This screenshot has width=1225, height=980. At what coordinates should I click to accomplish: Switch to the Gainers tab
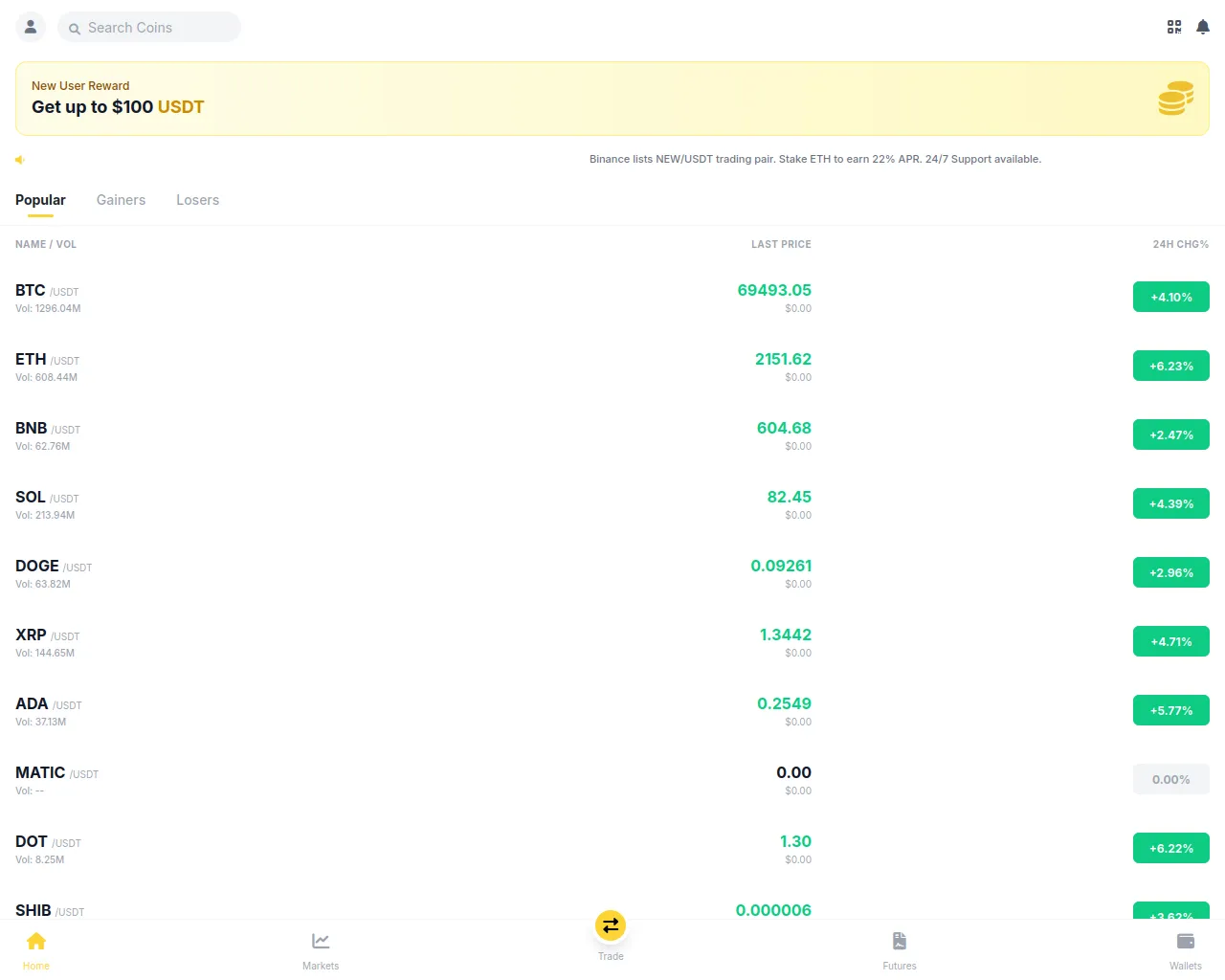[121, 200]
